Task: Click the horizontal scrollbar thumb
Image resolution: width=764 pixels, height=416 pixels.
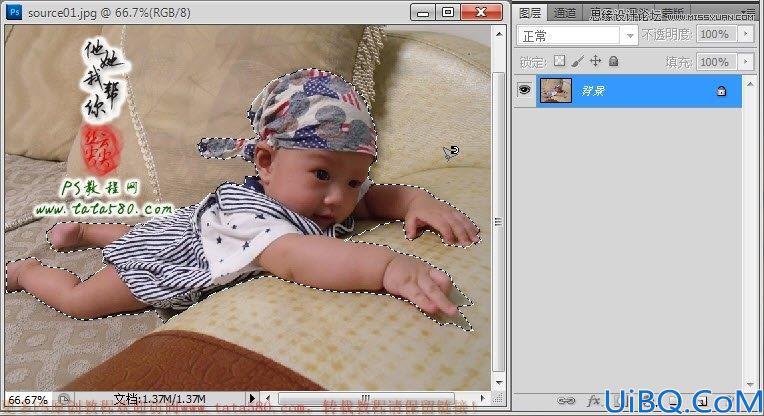Action: point(366,398)
